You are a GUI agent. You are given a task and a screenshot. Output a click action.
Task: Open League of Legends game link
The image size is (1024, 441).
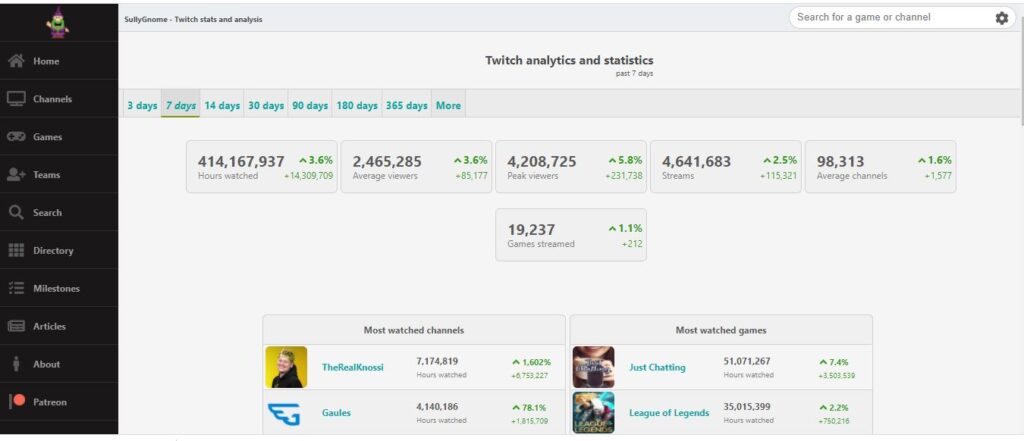coord(669,413)
